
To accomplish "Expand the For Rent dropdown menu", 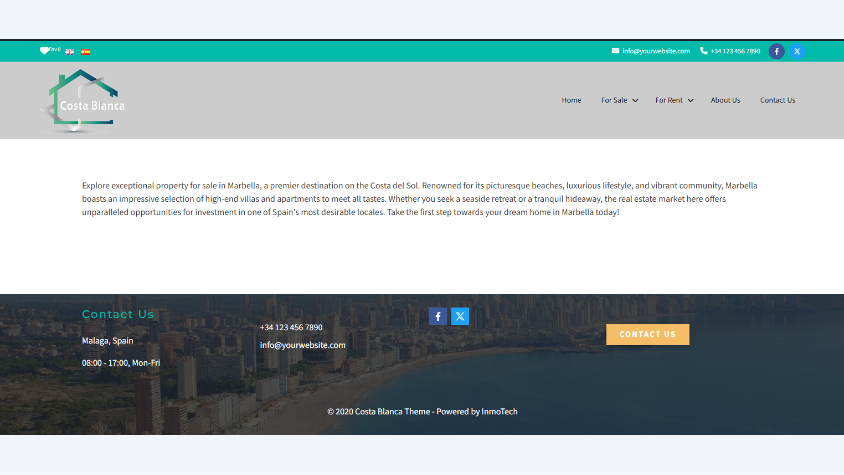I will pos(674,100).
